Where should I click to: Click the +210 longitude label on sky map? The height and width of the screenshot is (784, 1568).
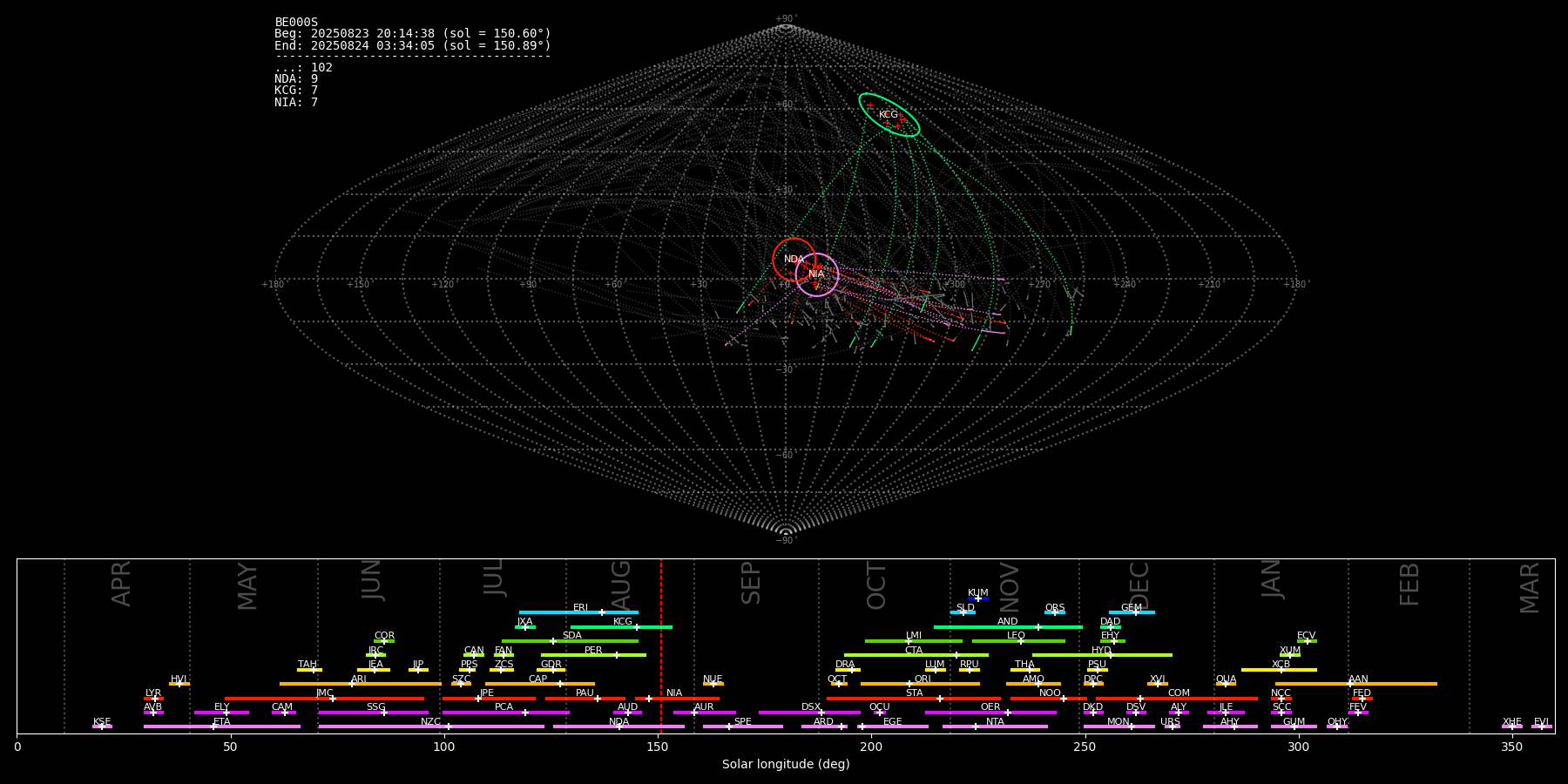click(x=1209, y=285)
